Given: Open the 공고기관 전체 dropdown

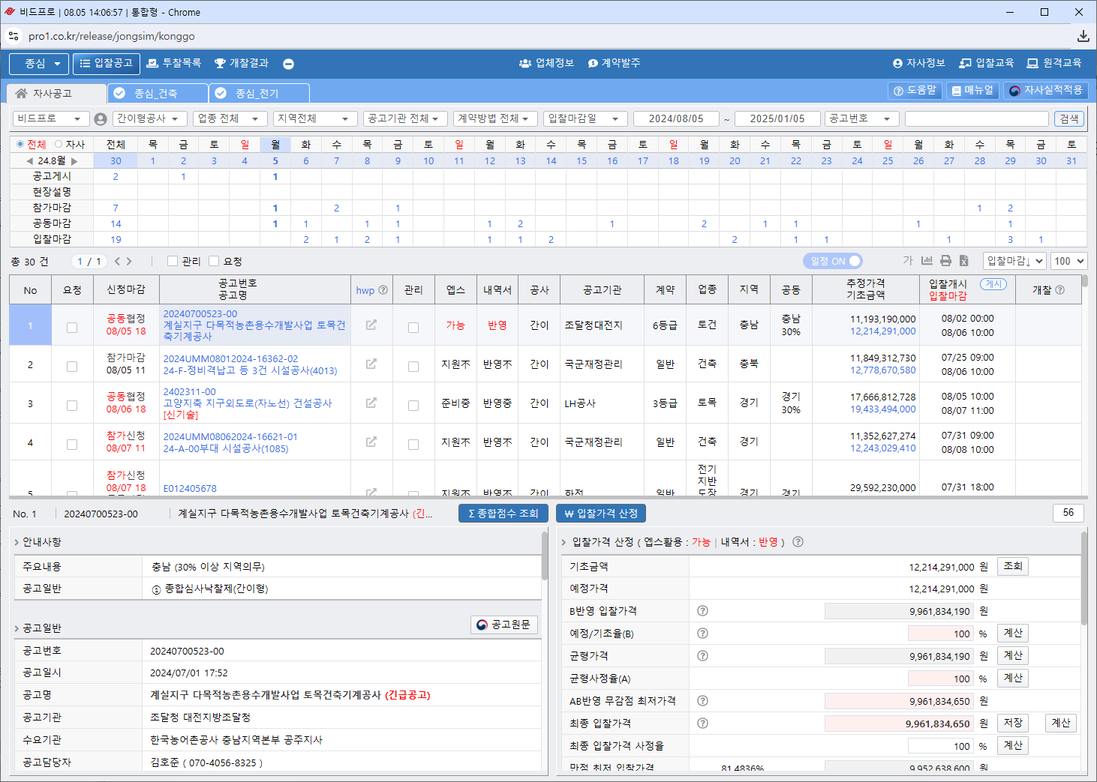Looking at the screenshot, I should tap(404, 118).
